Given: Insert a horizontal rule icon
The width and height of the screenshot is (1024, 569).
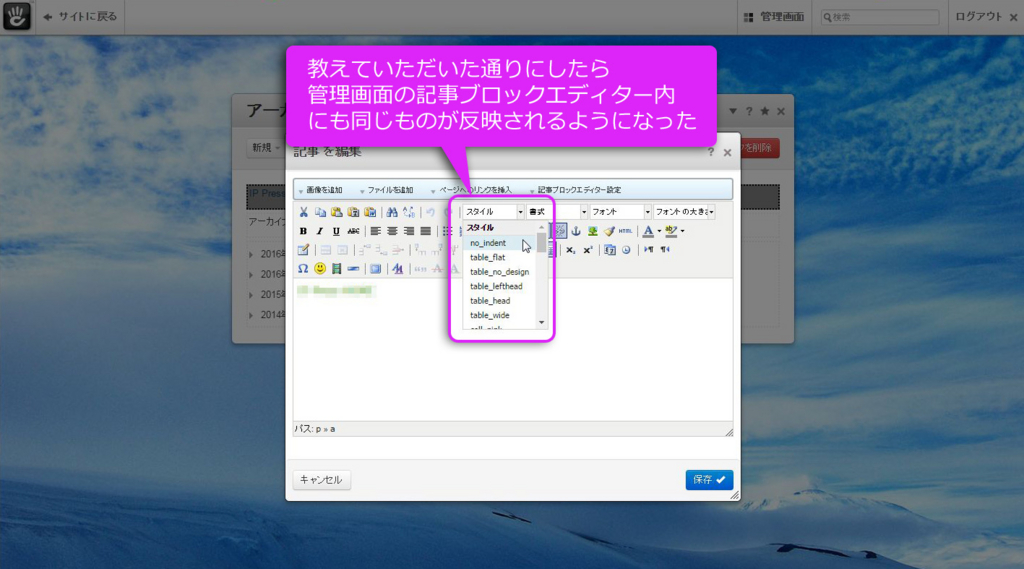Looking at the screenshot, I should click(353, 268).
